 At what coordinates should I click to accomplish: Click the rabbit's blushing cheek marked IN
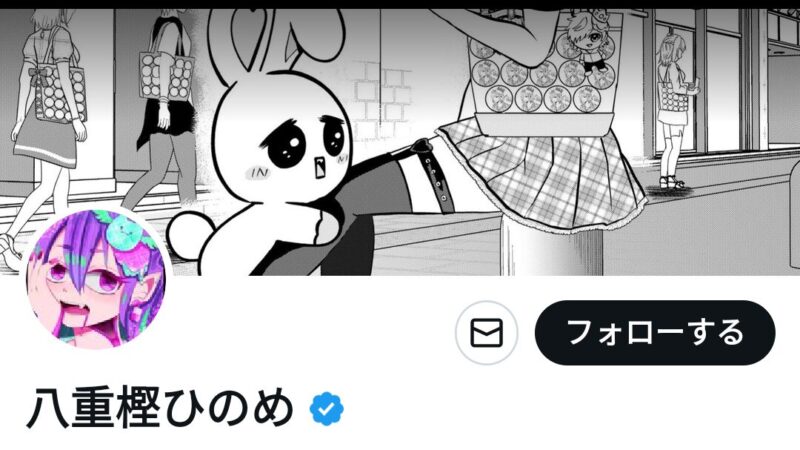[x=259, y=173]
